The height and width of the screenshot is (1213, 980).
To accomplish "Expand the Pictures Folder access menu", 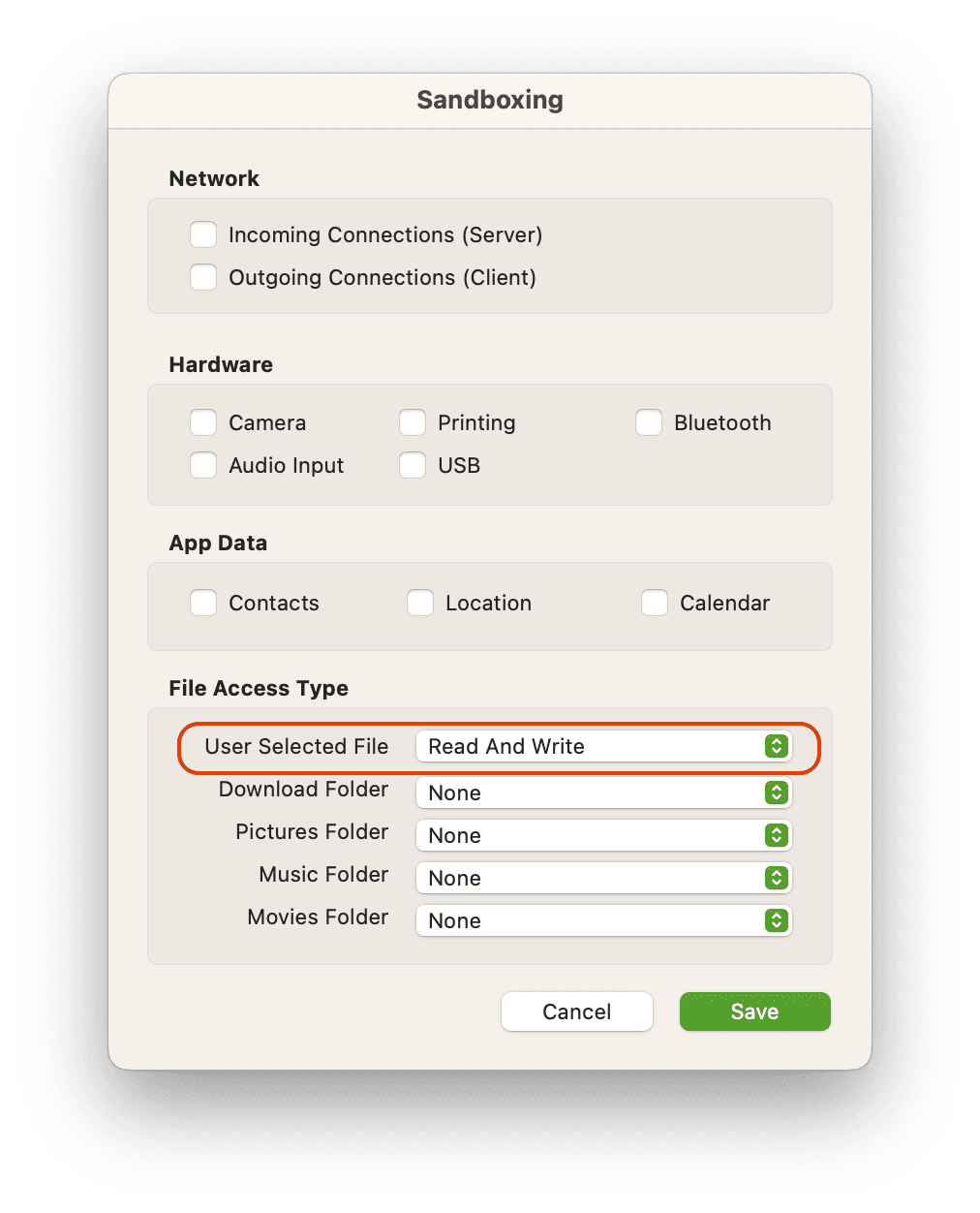I will 602,835.
